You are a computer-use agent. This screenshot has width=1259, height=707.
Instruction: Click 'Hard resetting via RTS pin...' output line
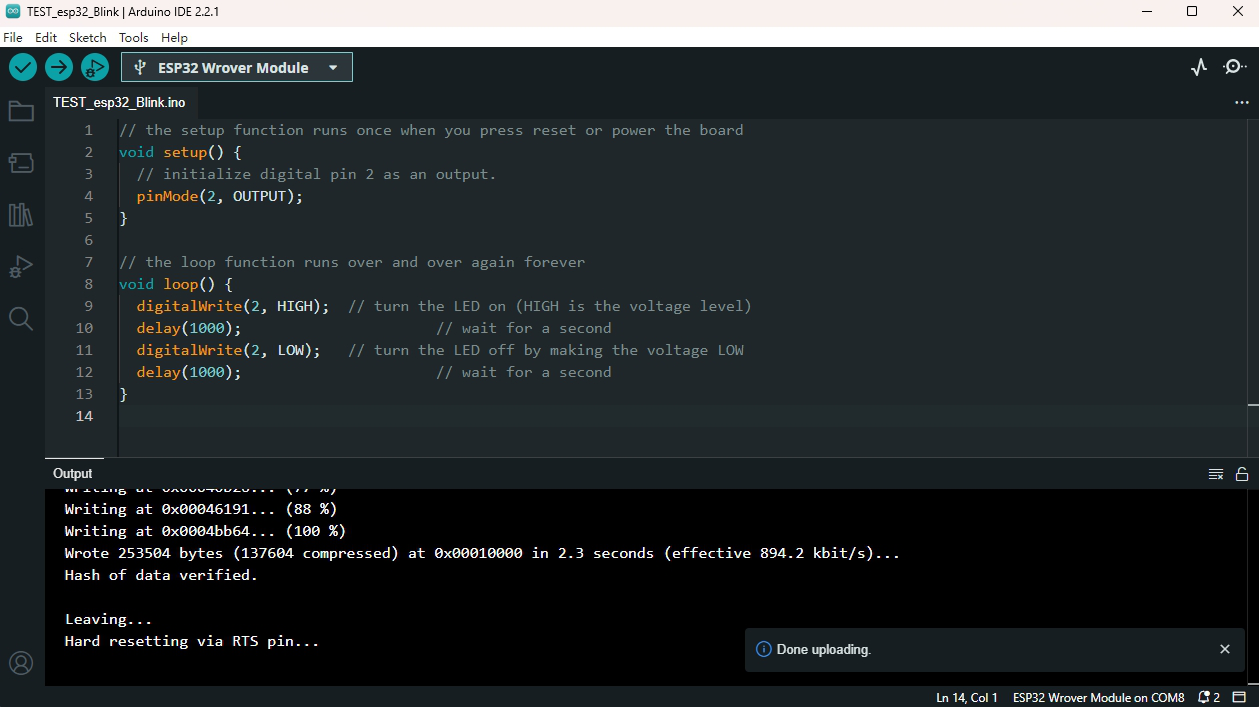192,641
